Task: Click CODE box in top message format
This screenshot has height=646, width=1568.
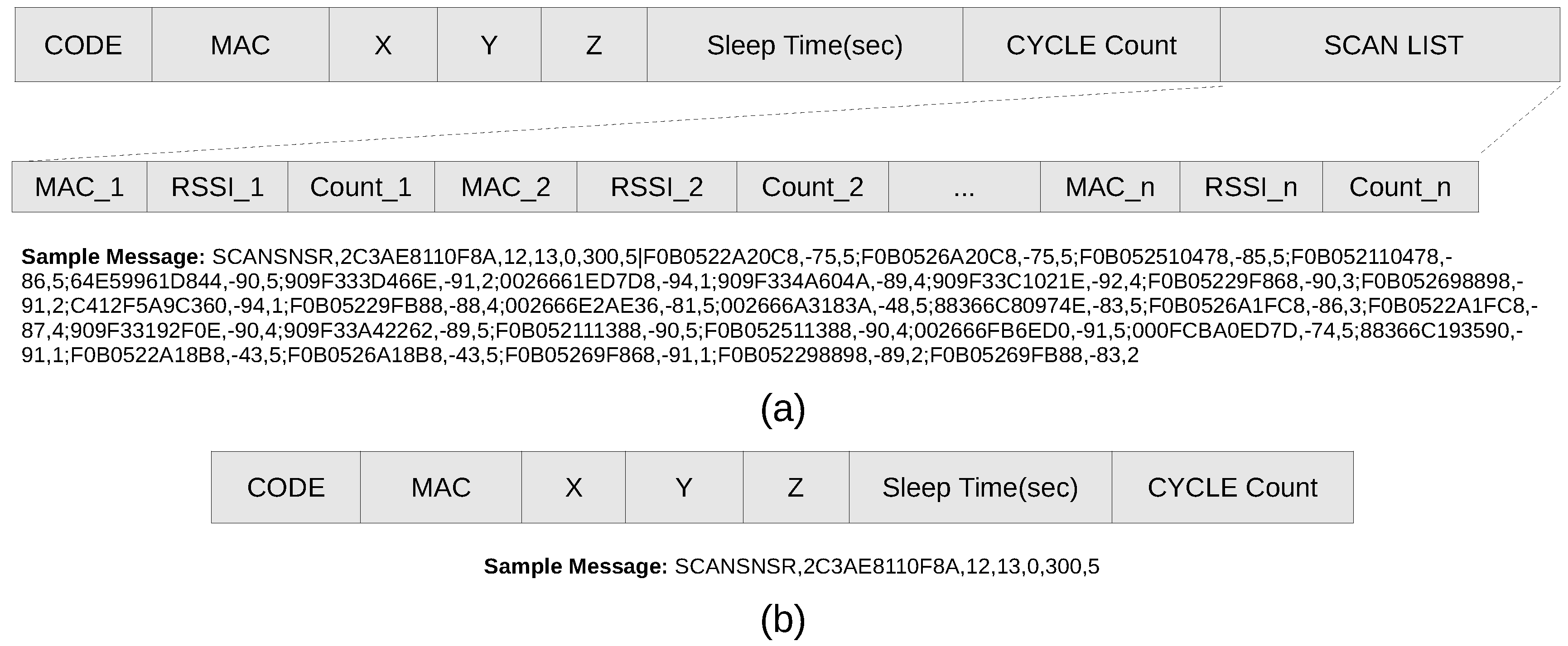Action: tap(83, 45)
